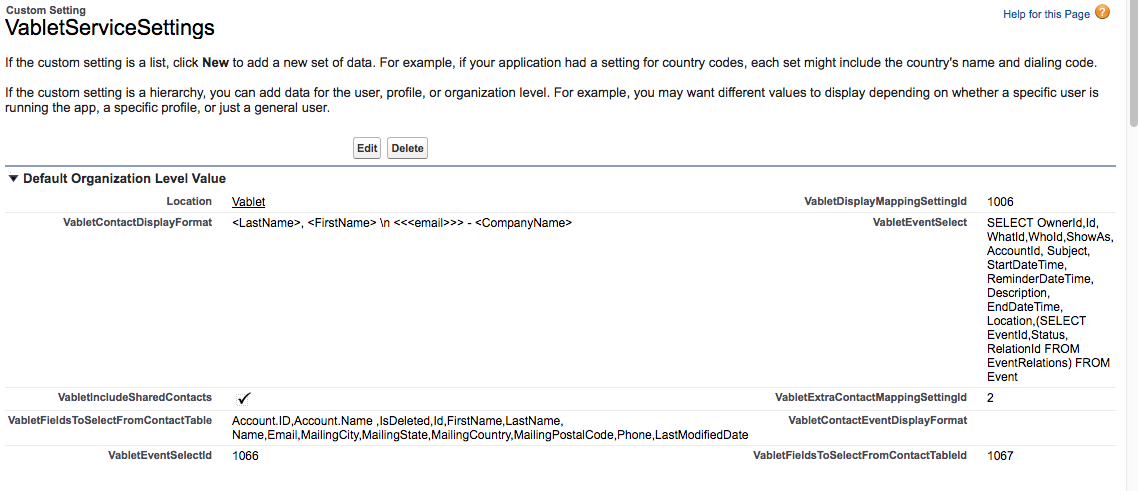
Task: Click the VabletDisplayMappingSettingId label
Action: pos(885,202)
